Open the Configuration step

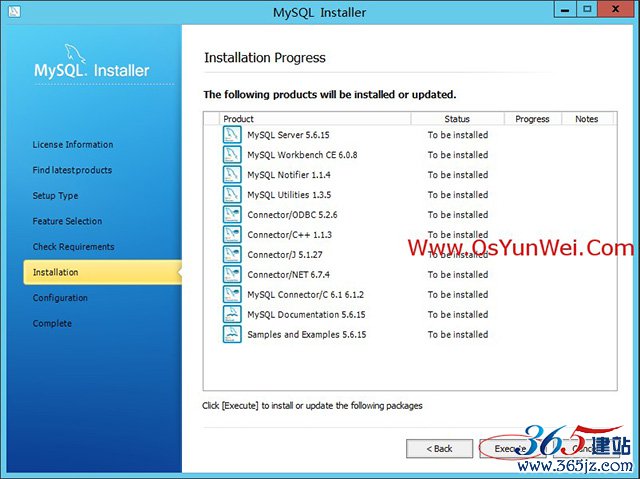(x=60, y=298)
